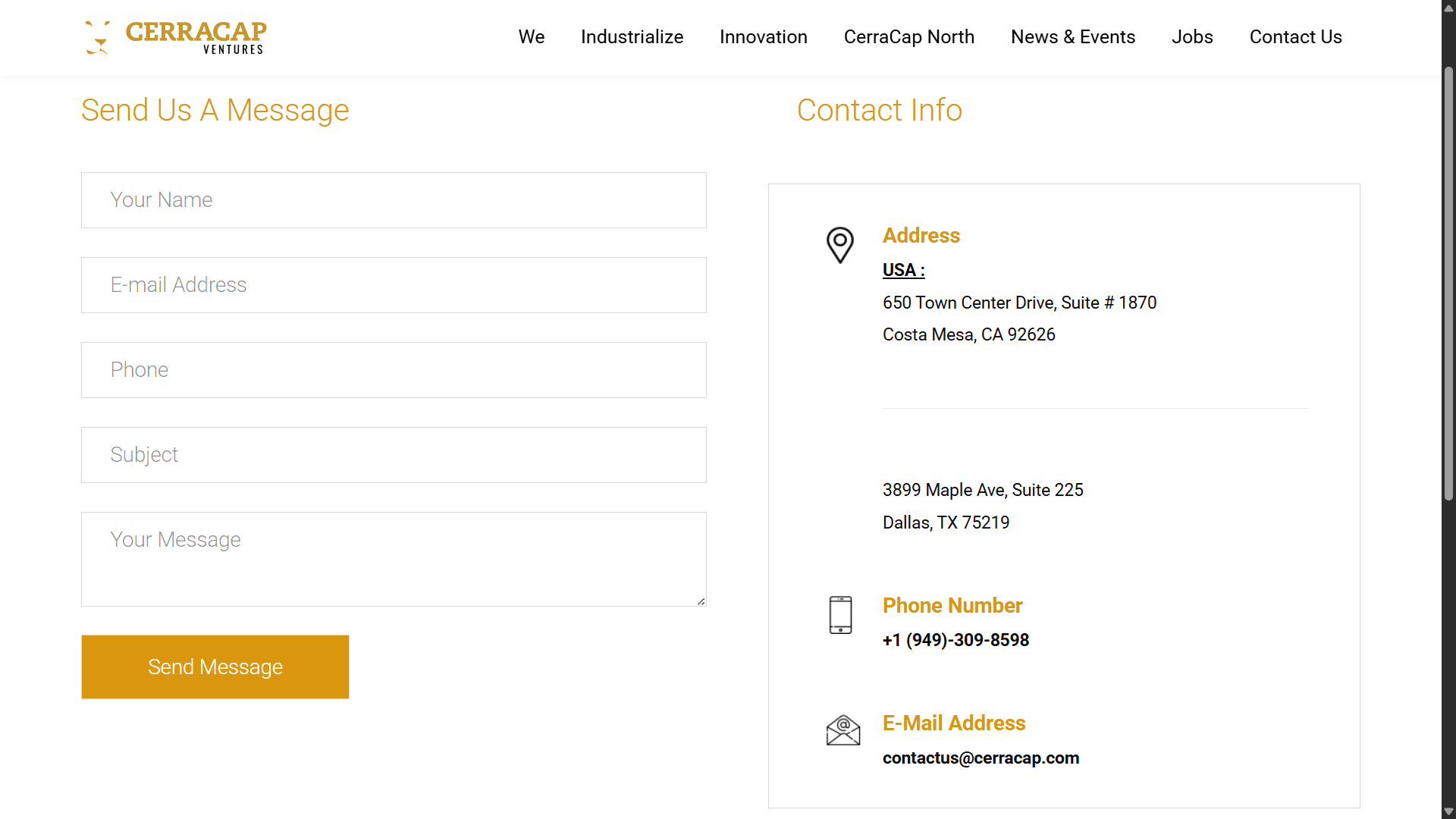1456x819 pixels.
Task: Click the mobile phone icon
Action: [840, 615]
